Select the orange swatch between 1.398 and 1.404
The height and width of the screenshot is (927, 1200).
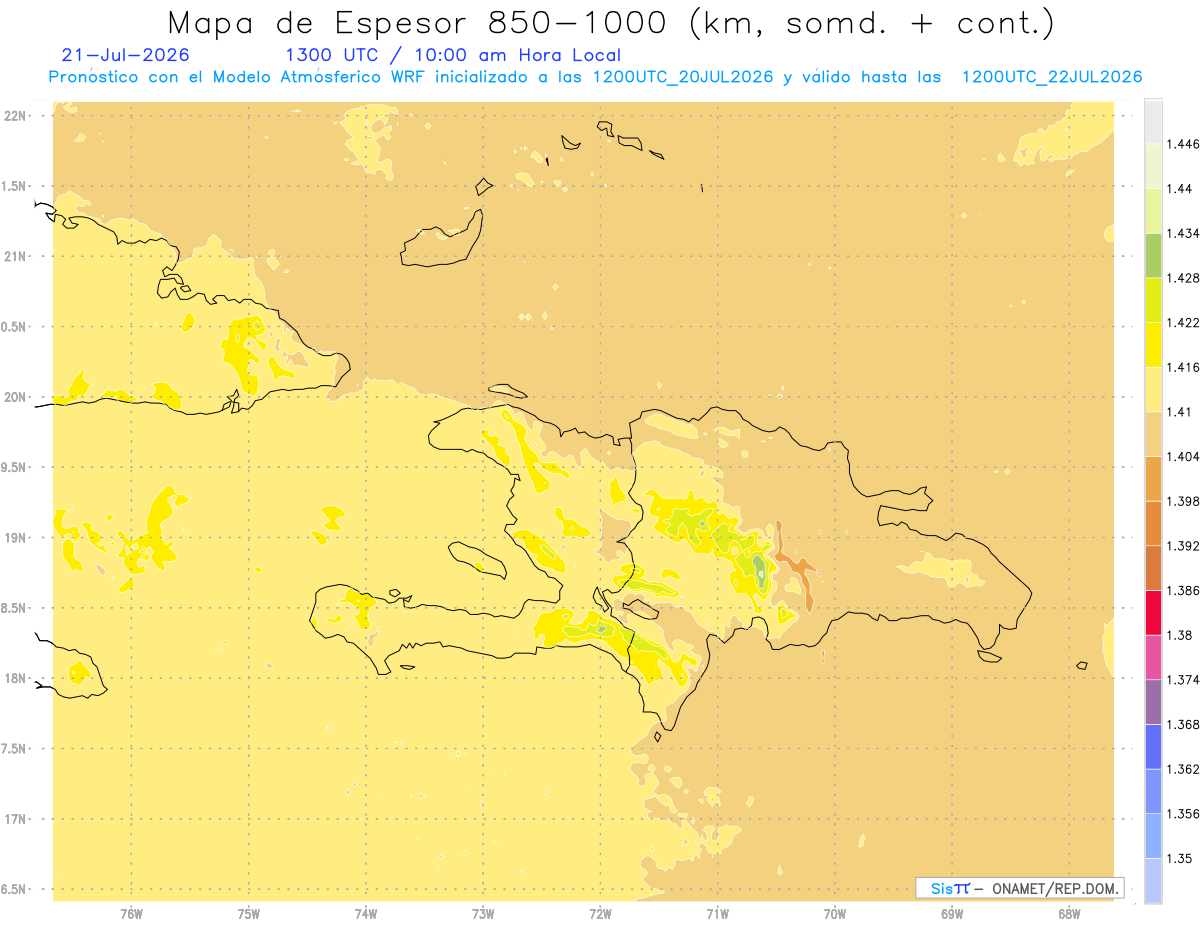(x=1153, y=479)
